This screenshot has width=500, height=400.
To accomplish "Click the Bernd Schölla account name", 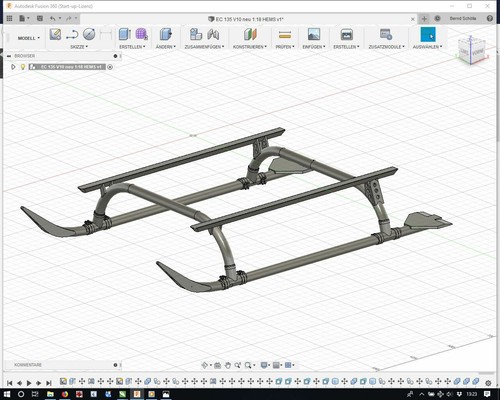I will point(463,18).
